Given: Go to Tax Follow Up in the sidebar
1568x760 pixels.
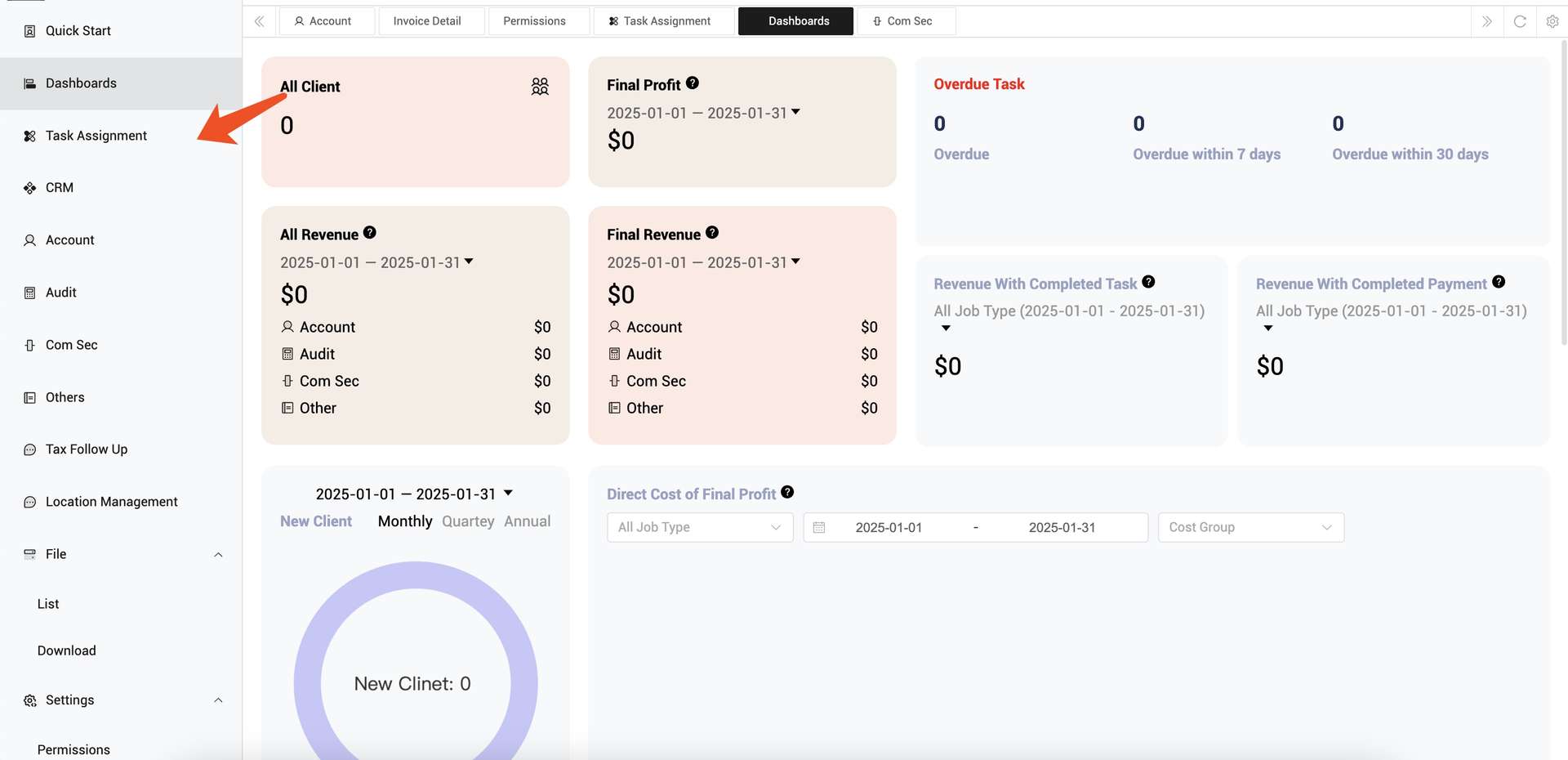Looking at the screenshot, I should coord(87,449).
